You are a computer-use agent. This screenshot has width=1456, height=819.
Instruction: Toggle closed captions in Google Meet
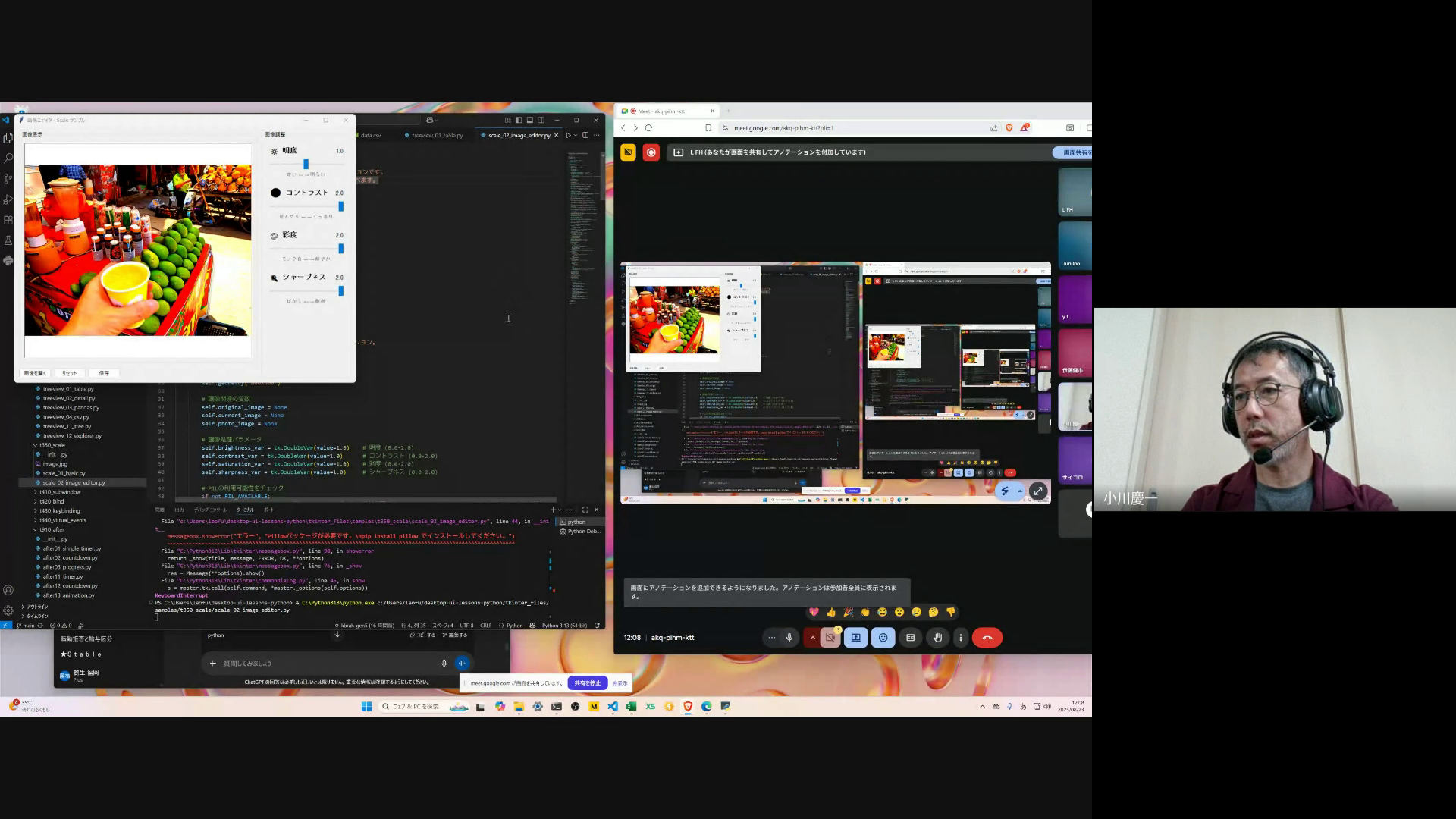point(910,638)
